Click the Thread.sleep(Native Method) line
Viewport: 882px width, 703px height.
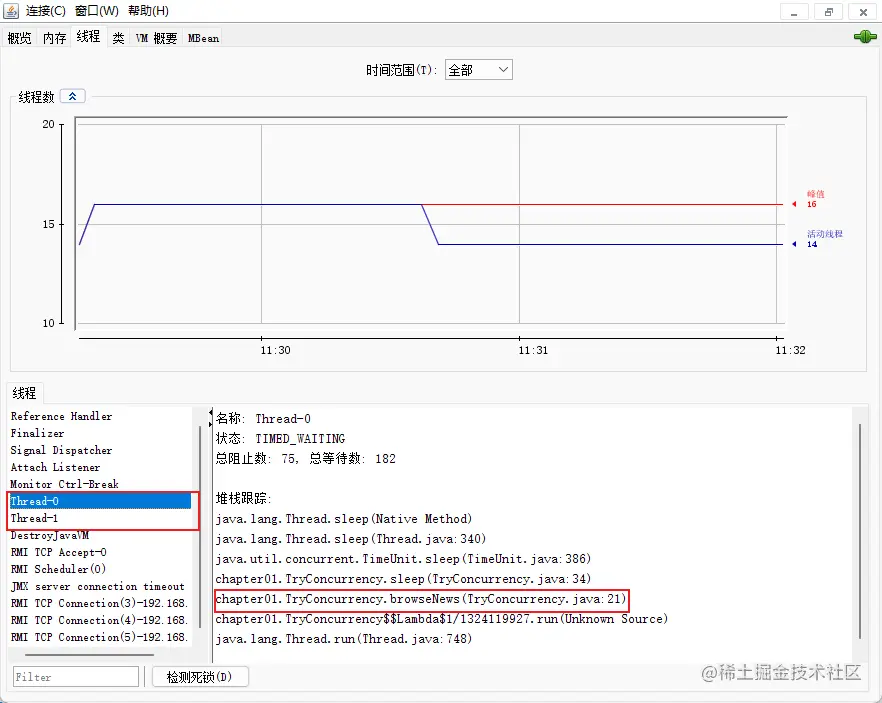tap(344, 519)
